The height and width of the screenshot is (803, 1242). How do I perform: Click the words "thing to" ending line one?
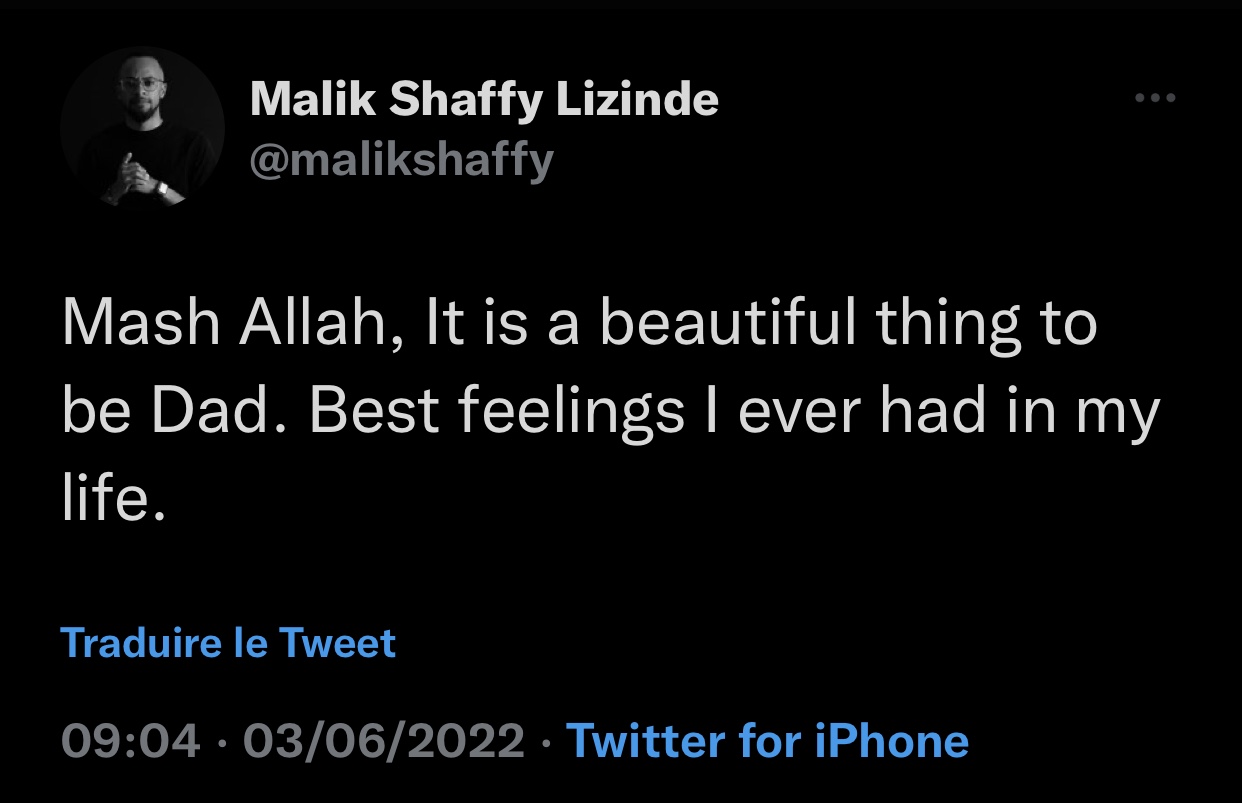986,325
